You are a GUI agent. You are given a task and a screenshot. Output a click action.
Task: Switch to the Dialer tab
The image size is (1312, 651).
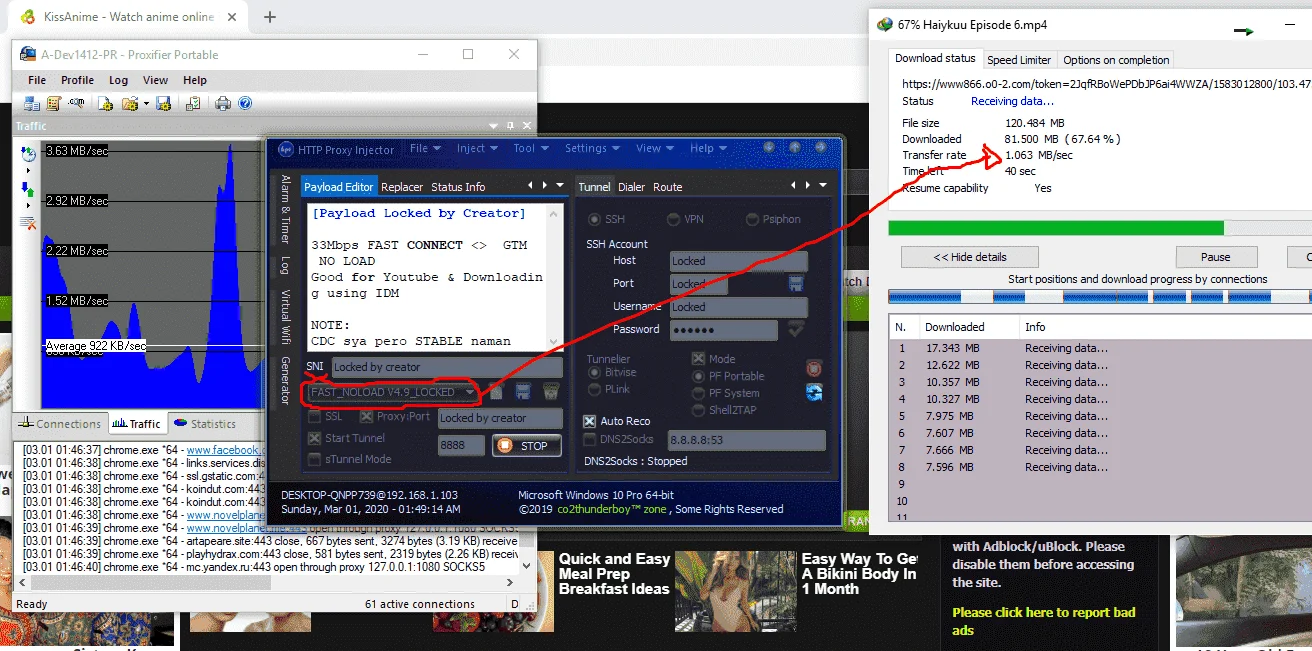click(x=631, y=187)
